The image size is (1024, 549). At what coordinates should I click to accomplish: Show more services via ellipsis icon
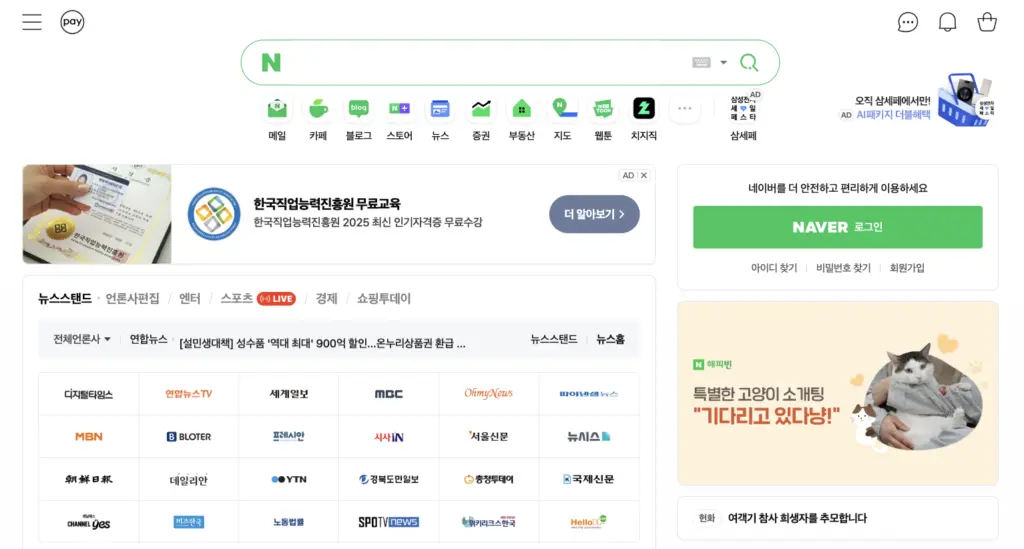684,109
